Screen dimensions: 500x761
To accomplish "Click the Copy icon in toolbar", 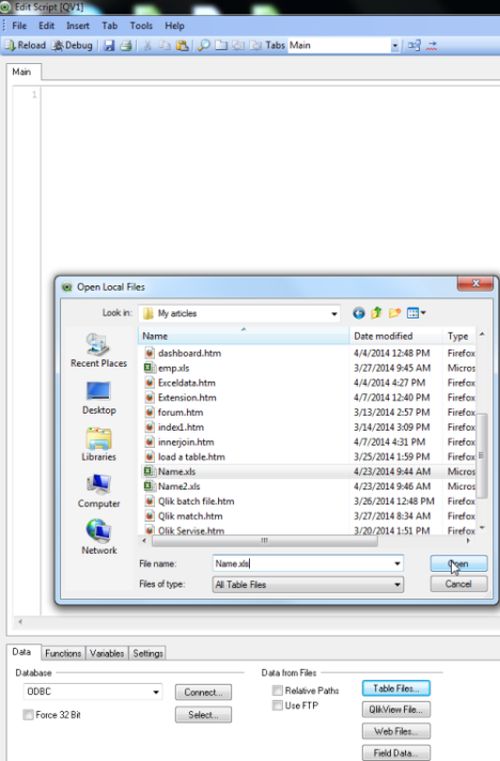I will click(x=165, y=45).
